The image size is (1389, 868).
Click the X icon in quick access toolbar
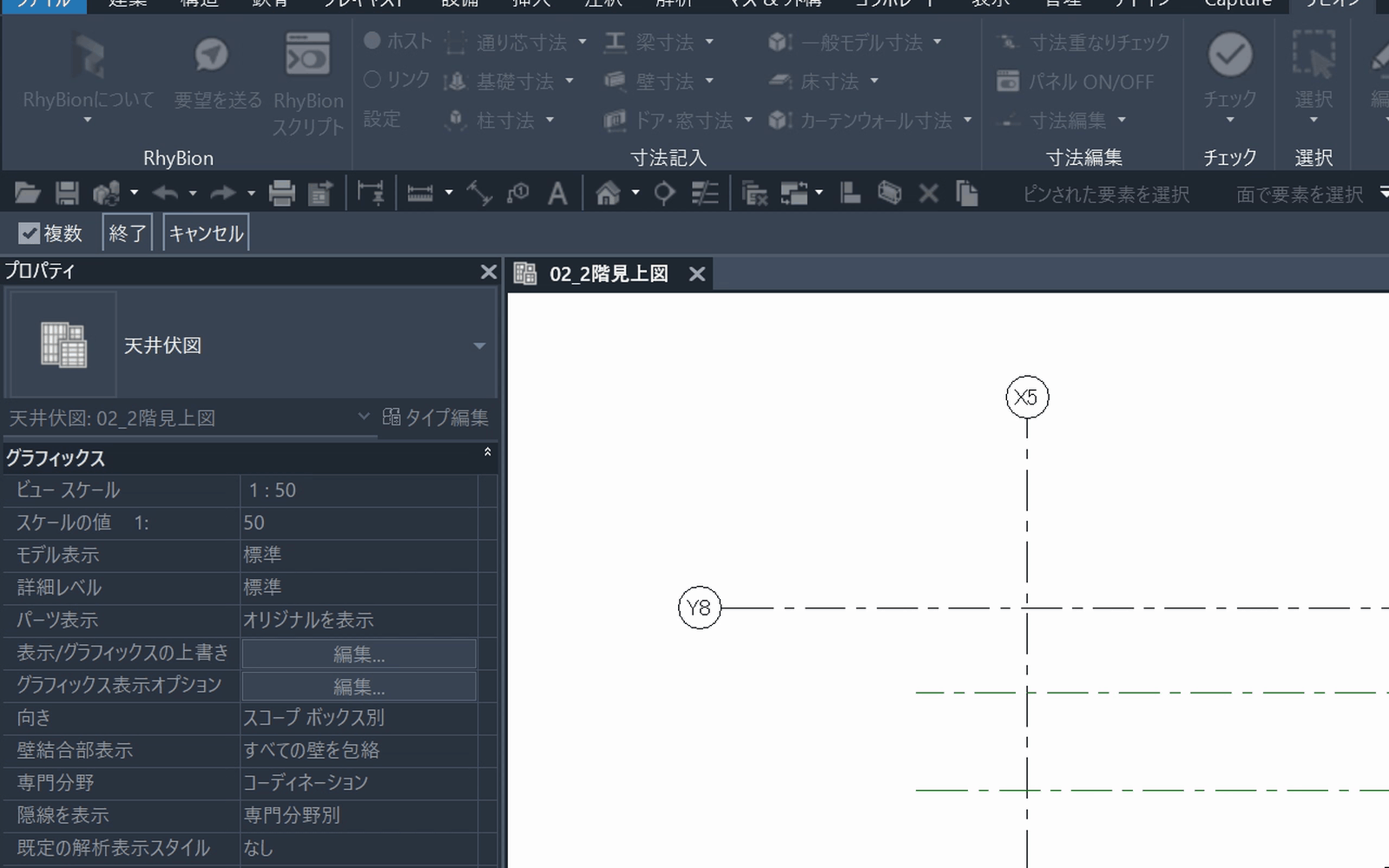coord(929,193)
